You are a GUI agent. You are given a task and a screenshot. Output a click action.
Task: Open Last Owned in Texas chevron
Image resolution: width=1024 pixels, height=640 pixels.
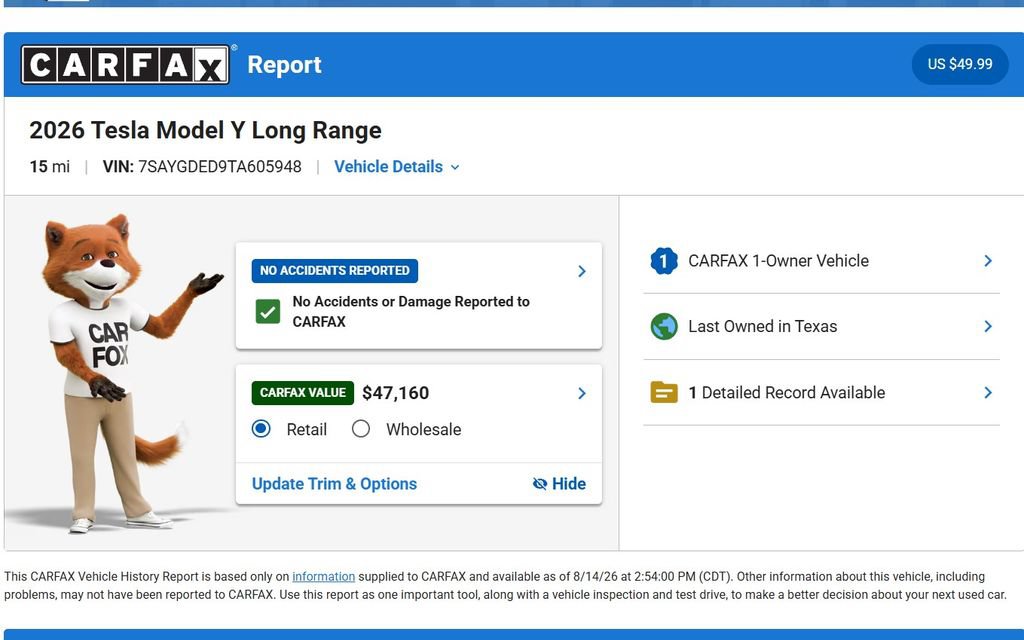tap(987, 327)
